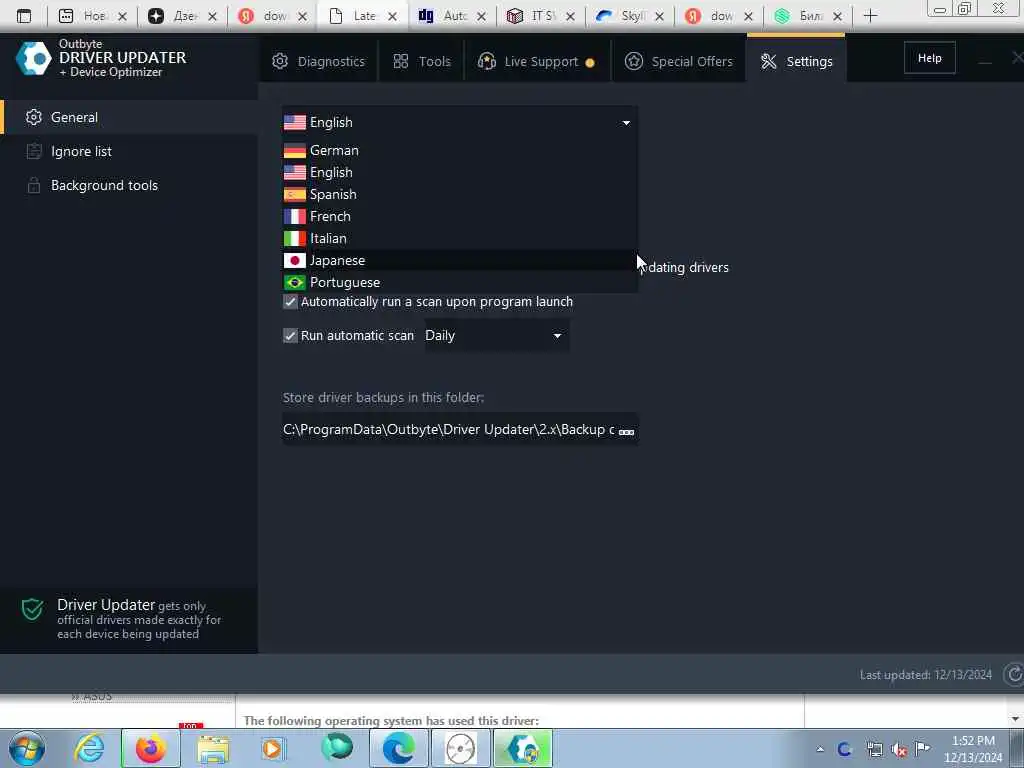Open the Special Offers tab
Viewport: 1024px width, 768px height.
pos(679,61)
